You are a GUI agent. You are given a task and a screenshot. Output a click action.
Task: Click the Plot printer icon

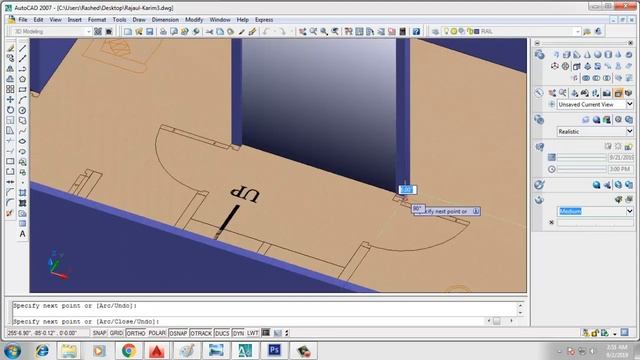point(163,31)
